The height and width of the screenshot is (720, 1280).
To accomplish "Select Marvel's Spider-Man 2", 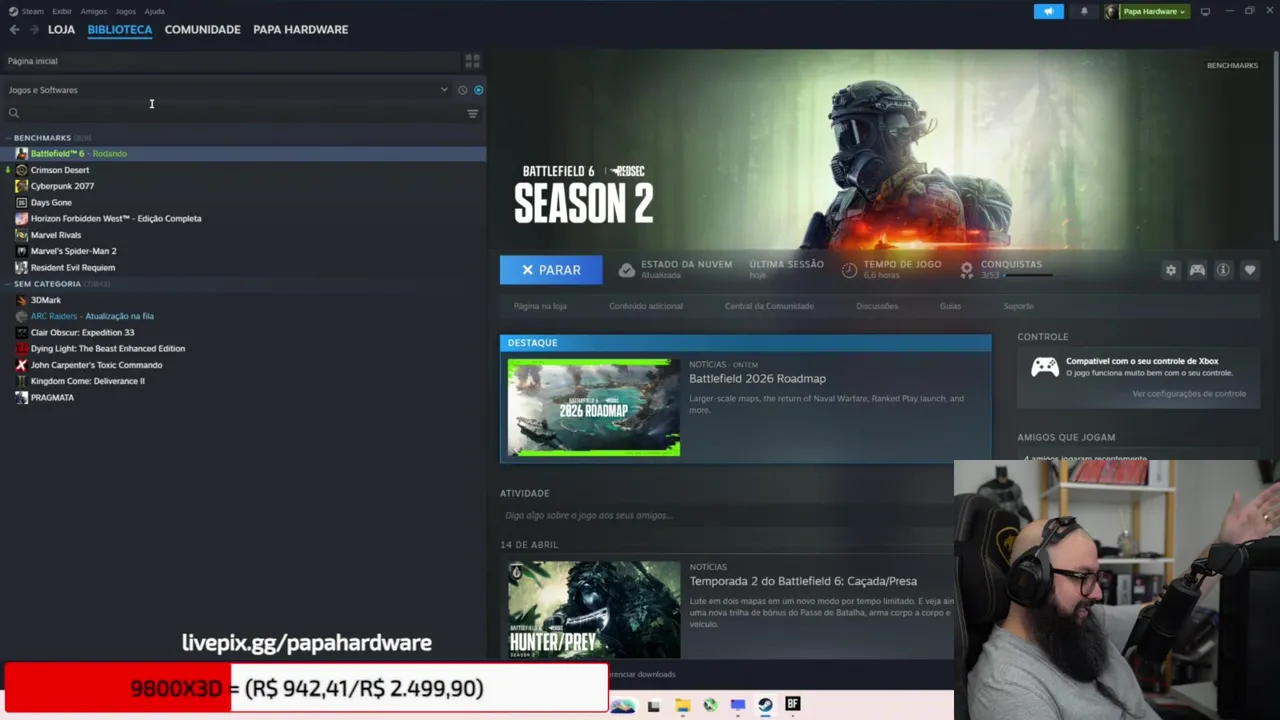I will pyautogui.click(x=243, y=251).
